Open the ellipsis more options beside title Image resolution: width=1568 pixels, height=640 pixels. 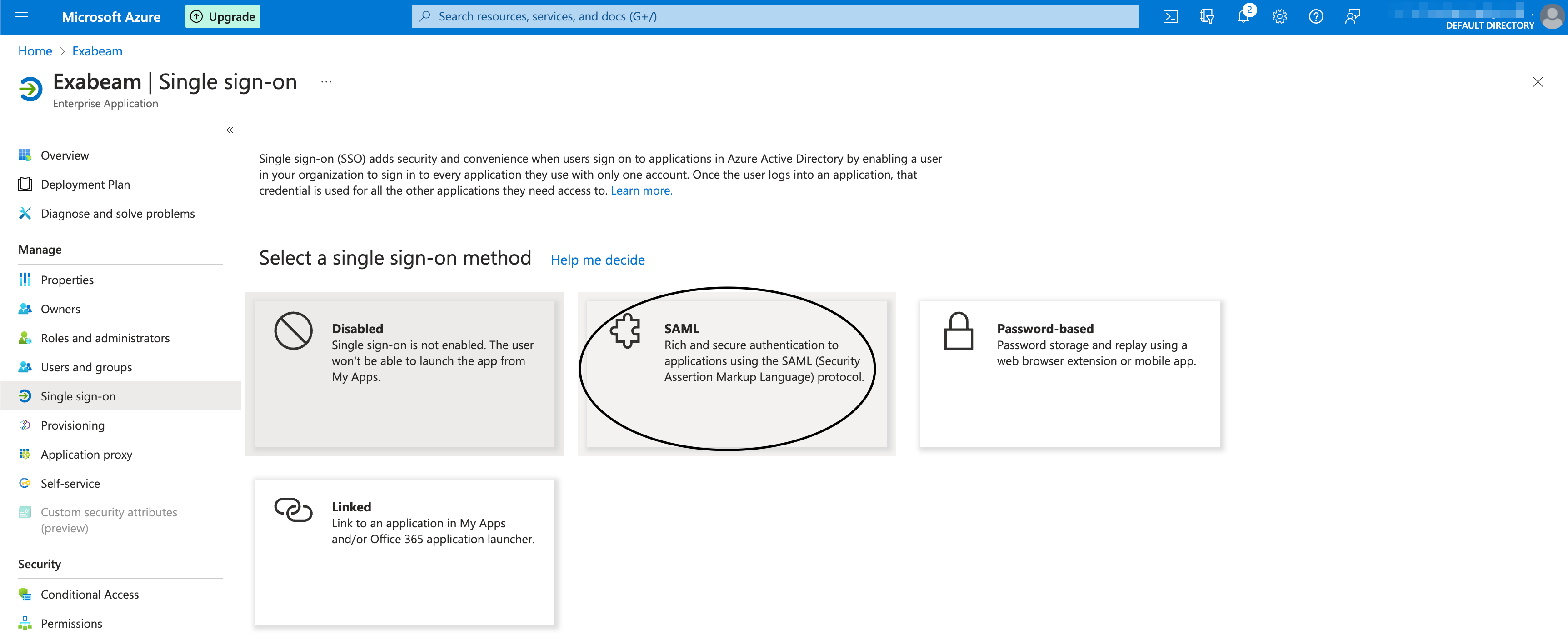click(x=326, y=82)
